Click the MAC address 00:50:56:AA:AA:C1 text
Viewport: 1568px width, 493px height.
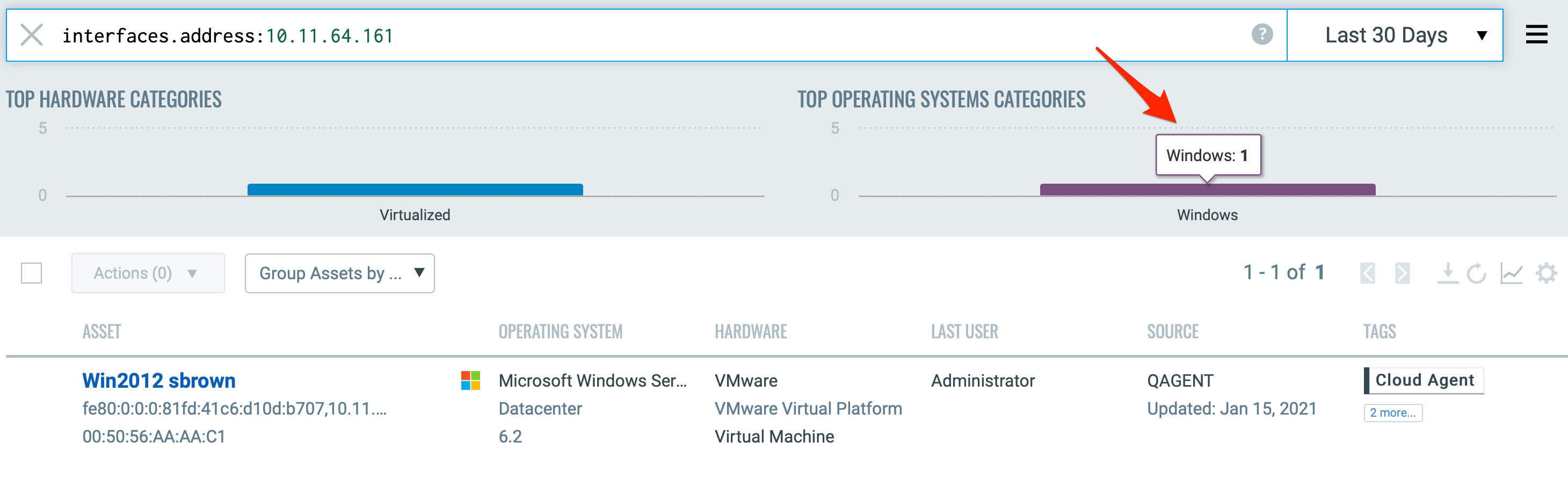(154, 437)
